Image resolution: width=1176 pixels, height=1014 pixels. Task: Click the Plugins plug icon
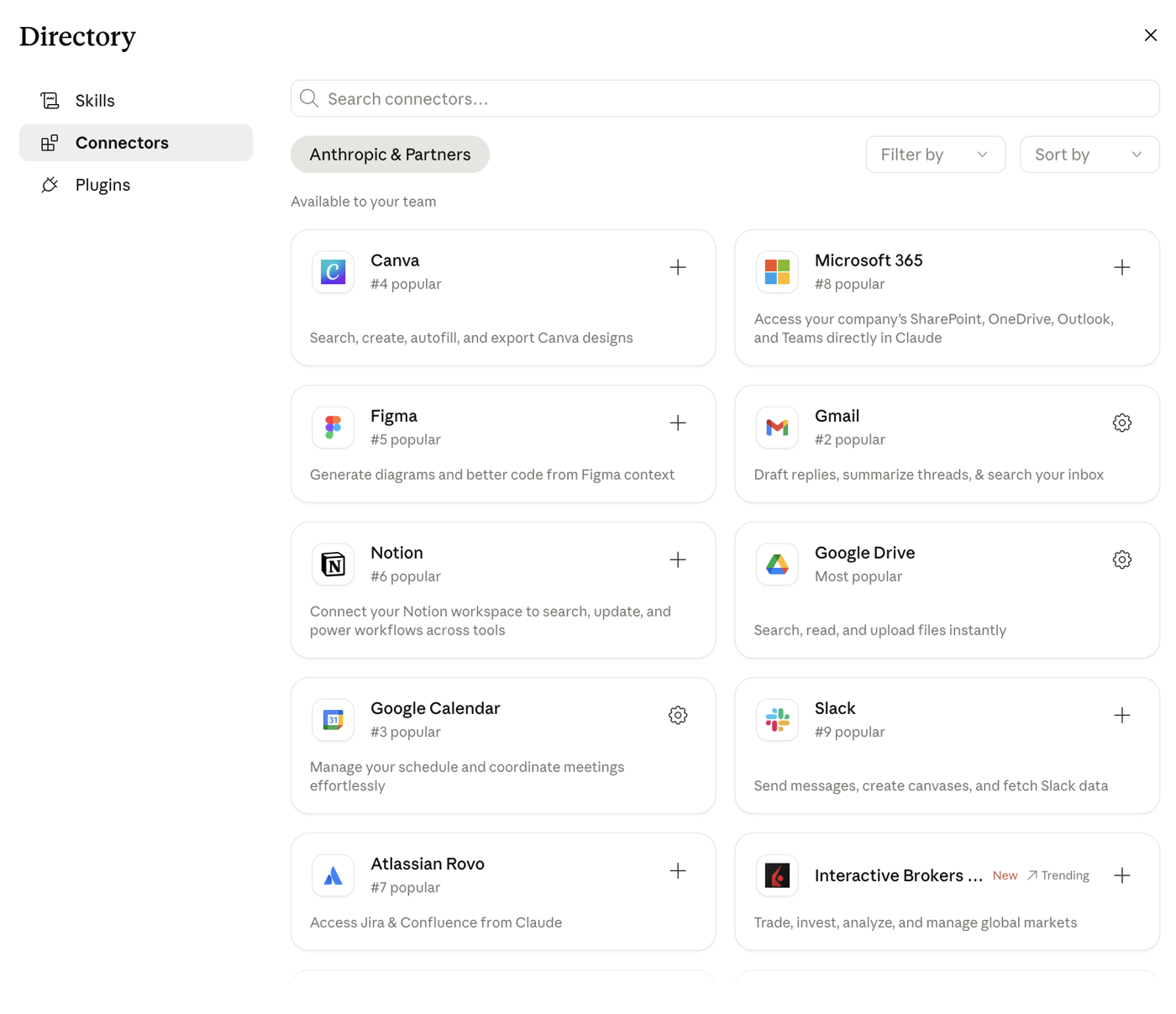50,185
